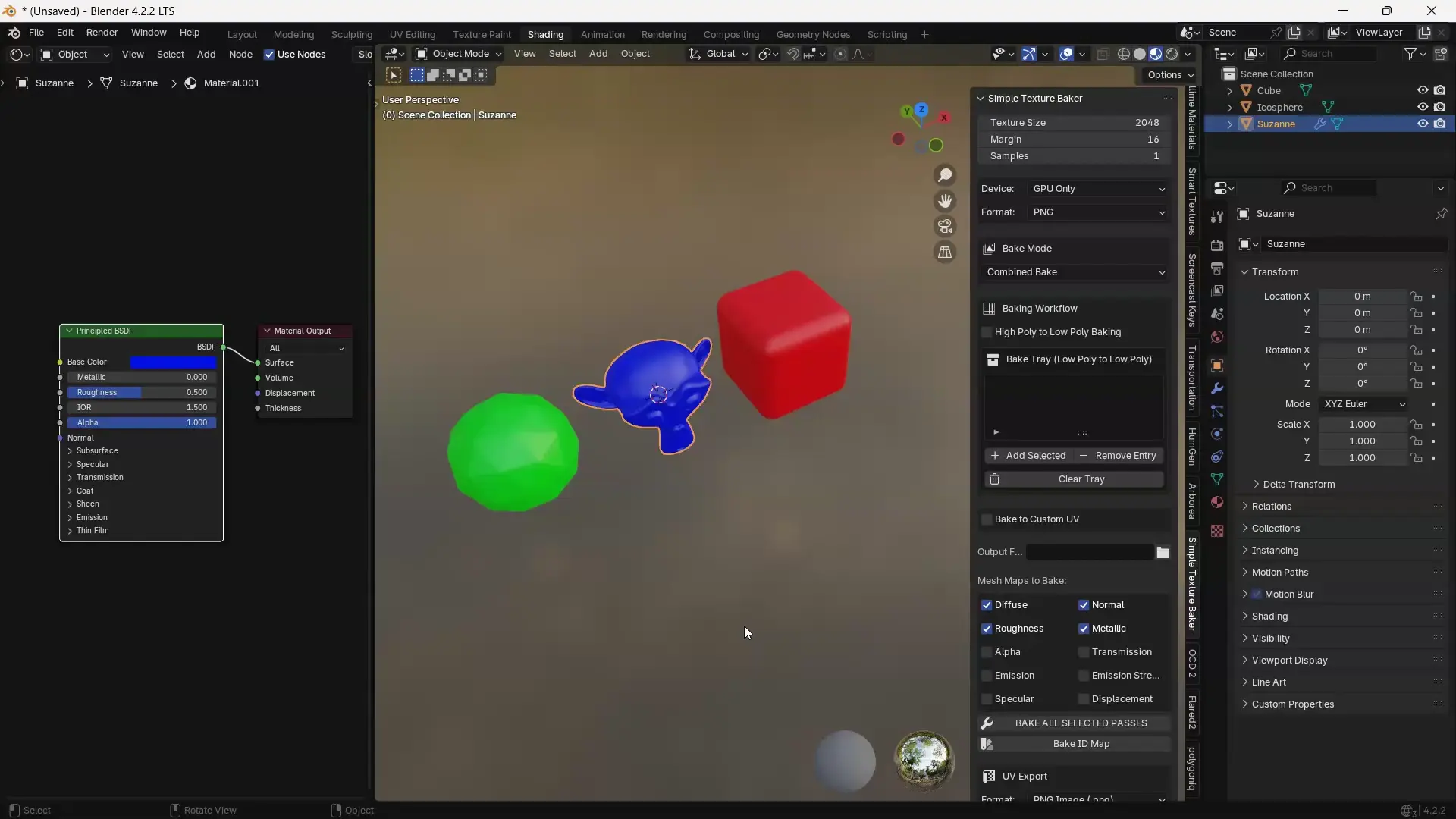Open the Object Data mesh properties tab
This screenshot has width=1456, height=819.
coord(1217,479)
